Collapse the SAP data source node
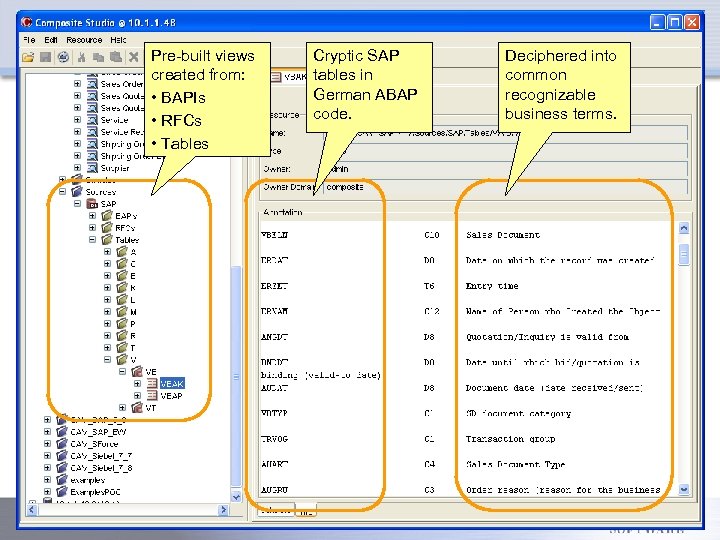This screenshot has width=720, height=540. pyautogui.click(x=78, y=203)
